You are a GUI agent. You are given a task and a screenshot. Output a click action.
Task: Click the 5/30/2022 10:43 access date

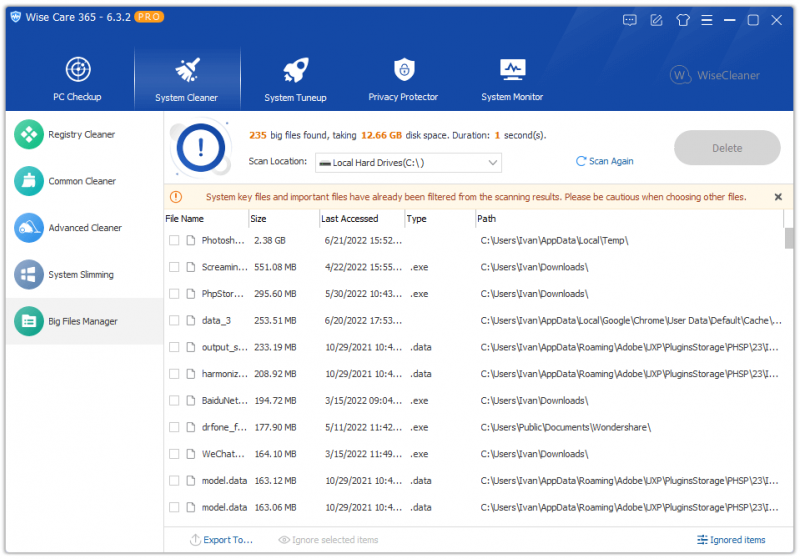tap(363, 294)
